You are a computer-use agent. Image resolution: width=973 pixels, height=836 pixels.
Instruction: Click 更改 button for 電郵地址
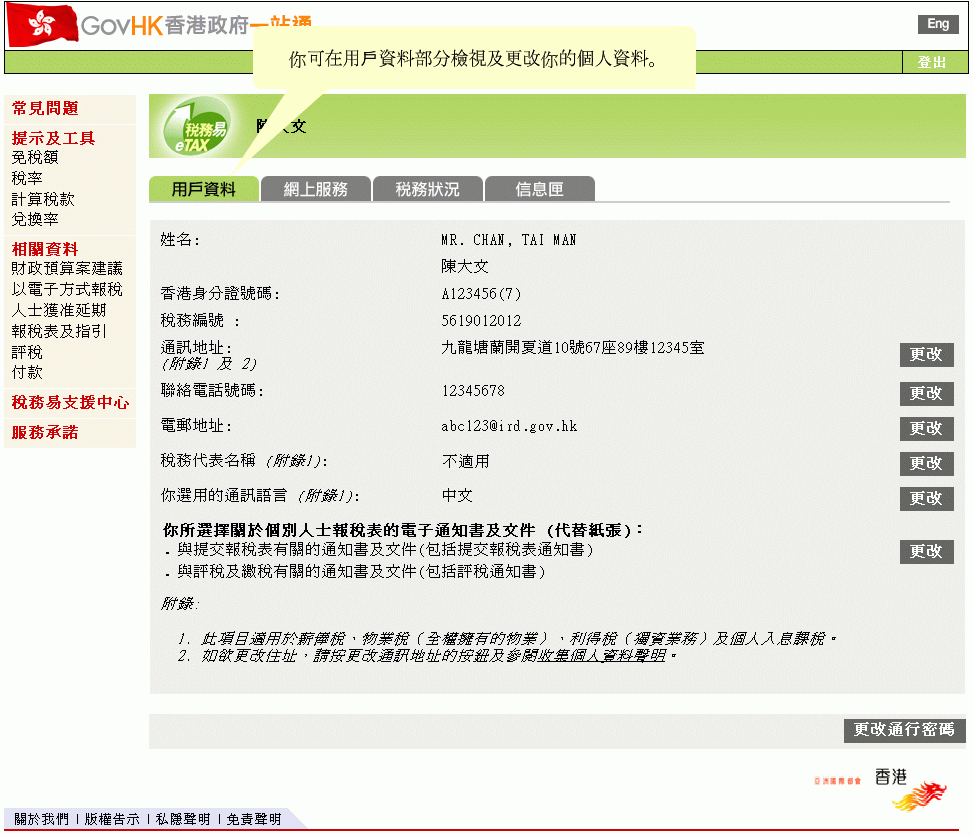click(x=926, y=429)
